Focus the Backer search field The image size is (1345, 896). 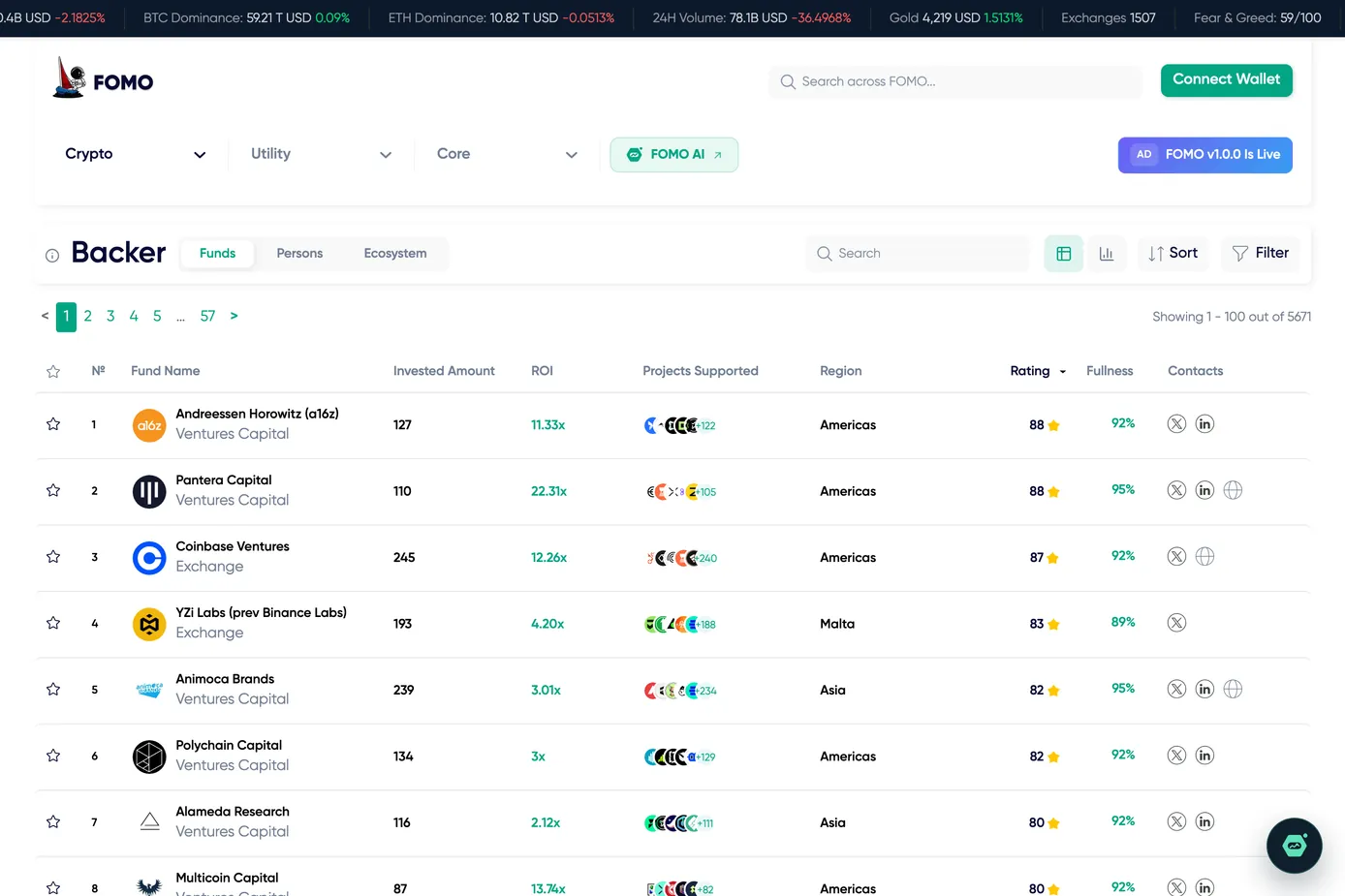click(917, 254)
